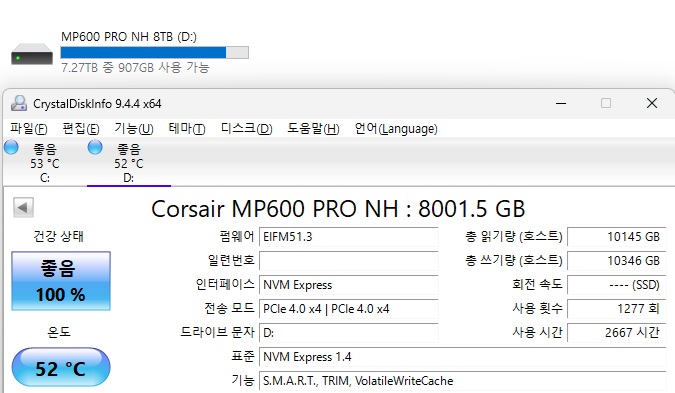Screen dimensions: 675x393
Task: Click total host reads value 10145 GB
Action: [x=617, y=237]
